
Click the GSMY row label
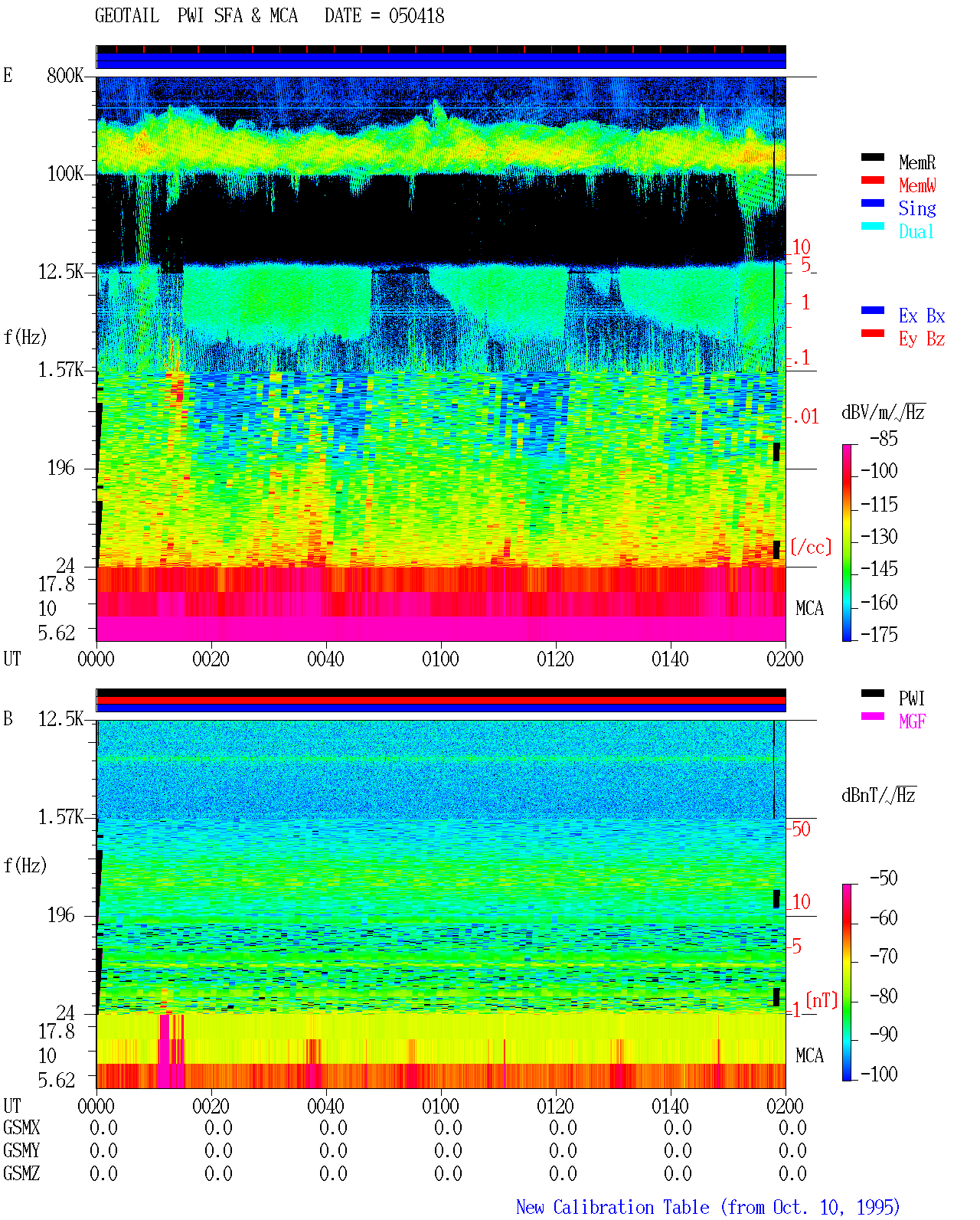tap(21, 1150)
